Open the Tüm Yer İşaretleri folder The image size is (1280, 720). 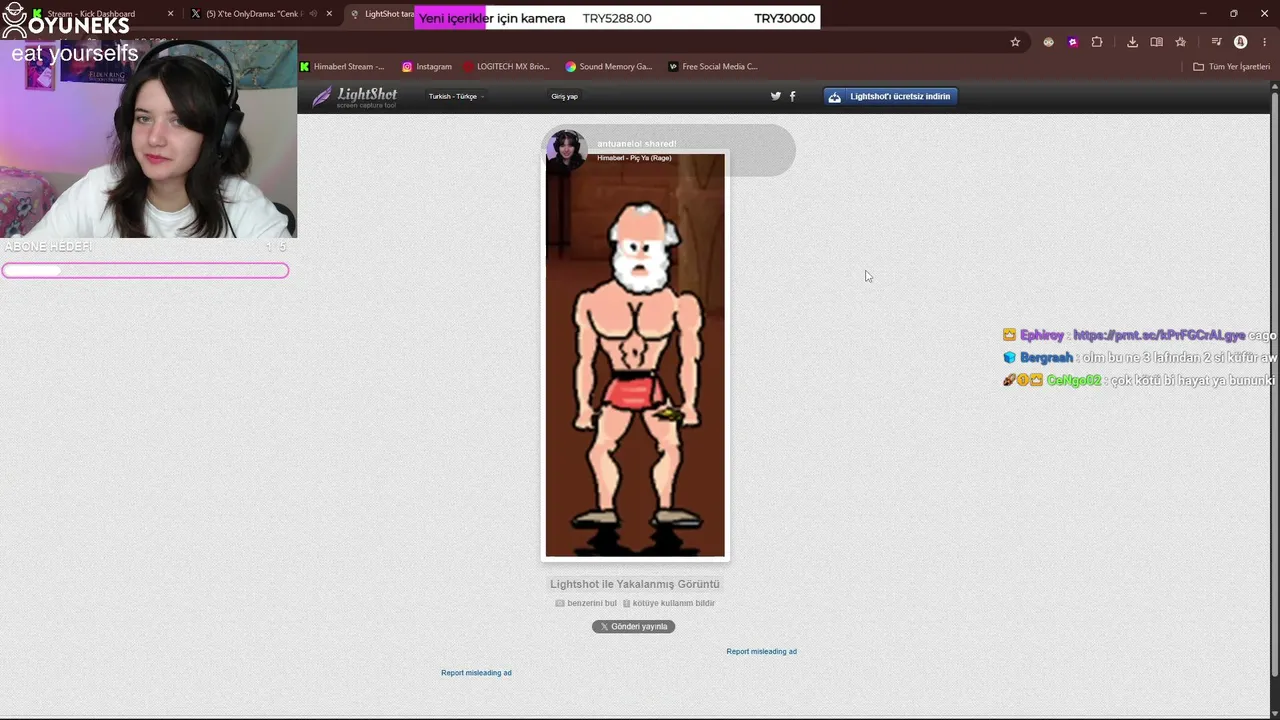(1232, 67)
